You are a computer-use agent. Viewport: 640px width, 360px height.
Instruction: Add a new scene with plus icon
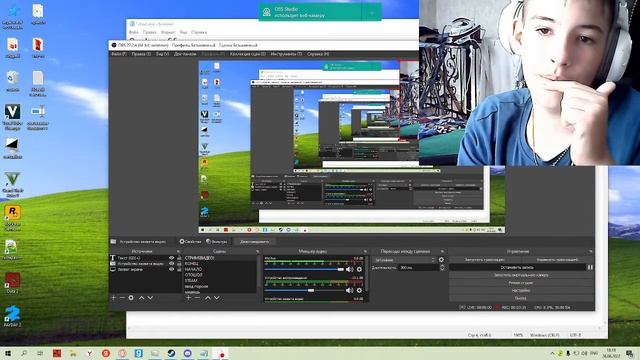[x=189, y=298]
